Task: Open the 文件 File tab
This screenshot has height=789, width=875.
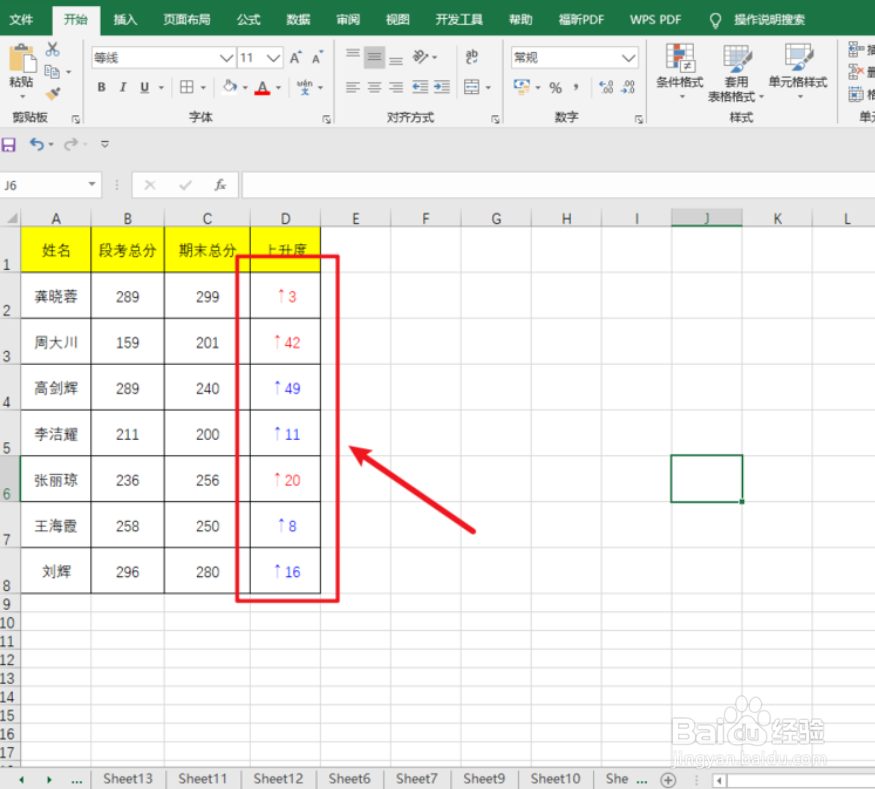Action: (21, 20)
